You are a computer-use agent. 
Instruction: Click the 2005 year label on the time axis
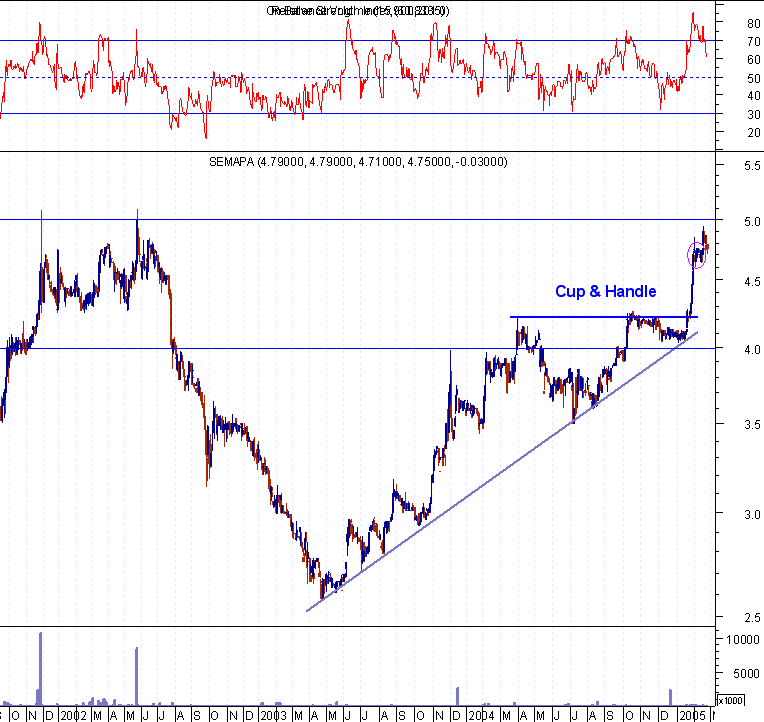click(692, 715)
